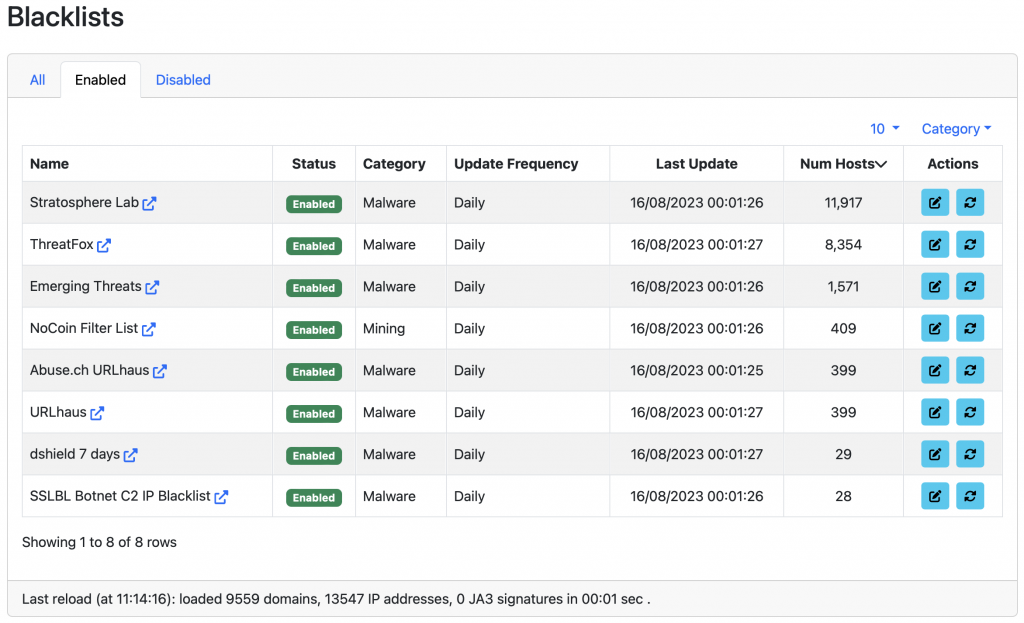Viewport: 1024px width, 623px height.
Task: Click the 8,354 hosts value
Action: click(843, 244)
